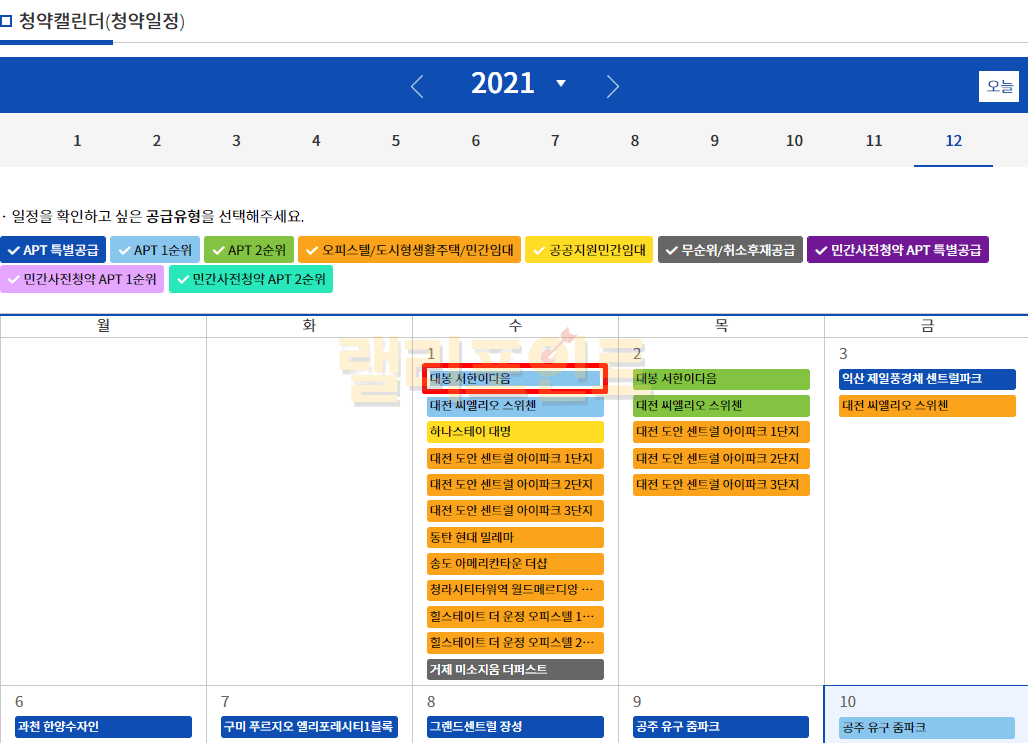Open the 하나스테이 대명 schedule entry

pyautogui.click(x=515, y=432)
